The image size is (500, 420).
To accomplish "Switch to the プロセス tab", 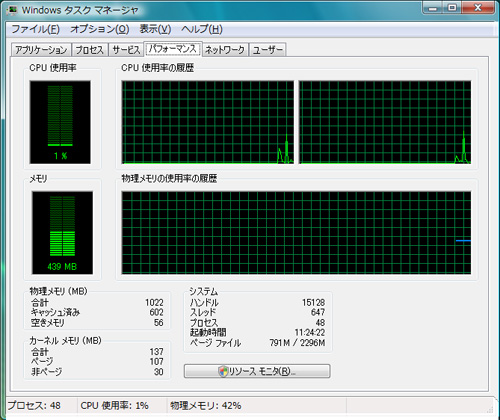I will point(90,50).
